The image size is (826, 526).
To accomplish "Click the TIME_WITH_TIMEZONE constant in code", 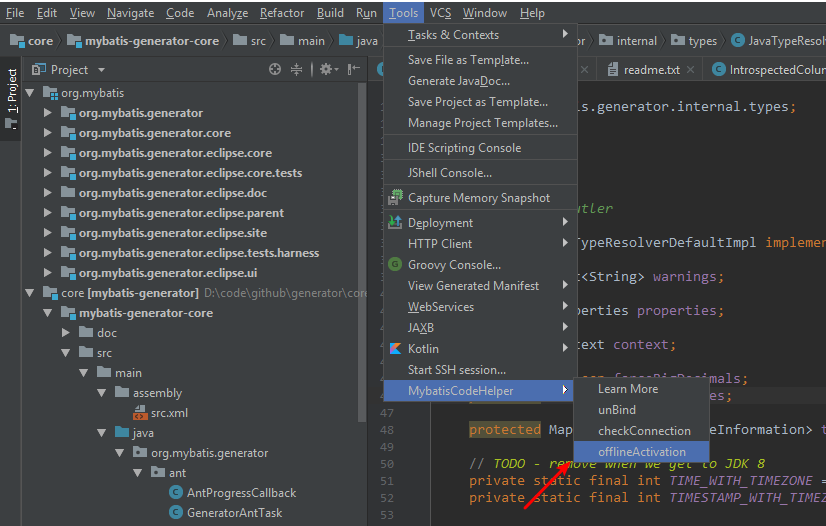I will pyautogui.click(x=741, y=481).
